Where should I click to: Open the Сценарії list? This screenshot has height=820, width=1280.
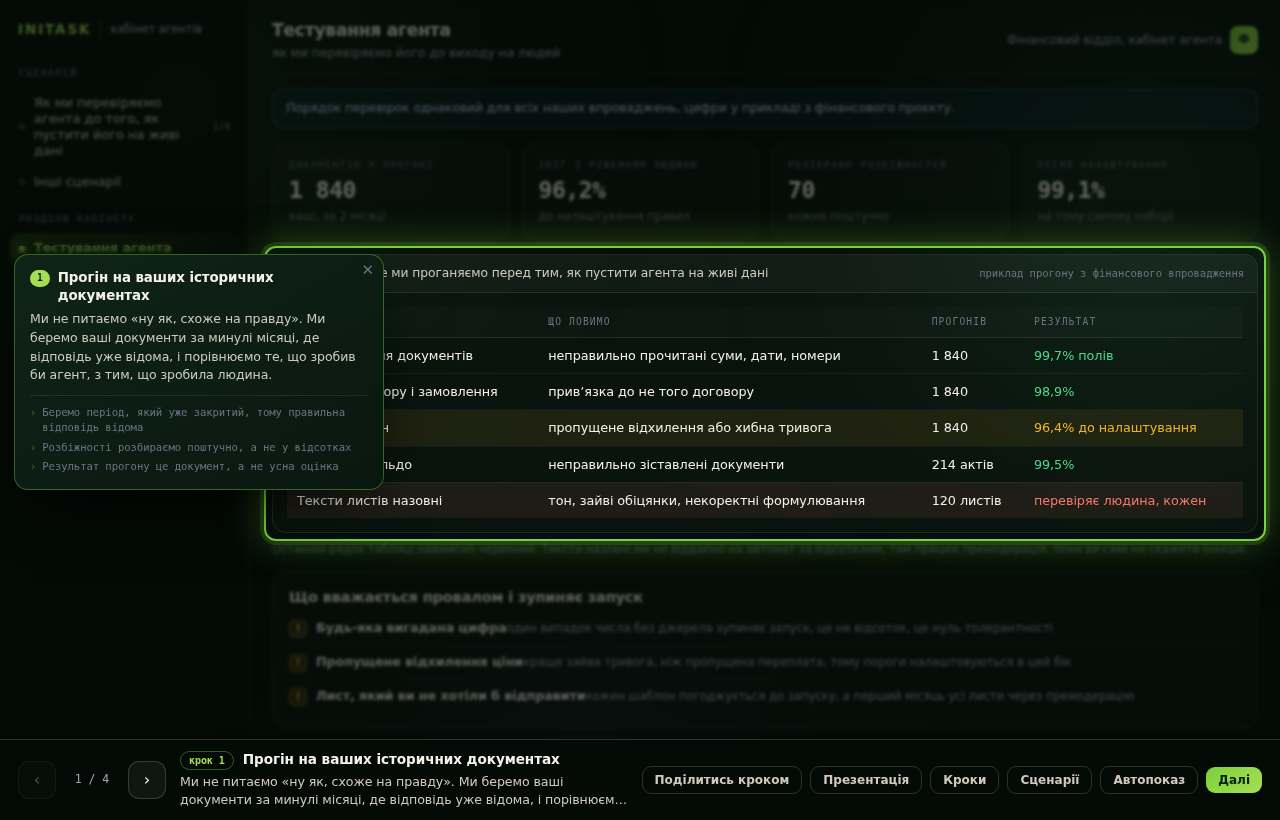click(x=1049, y=780)
